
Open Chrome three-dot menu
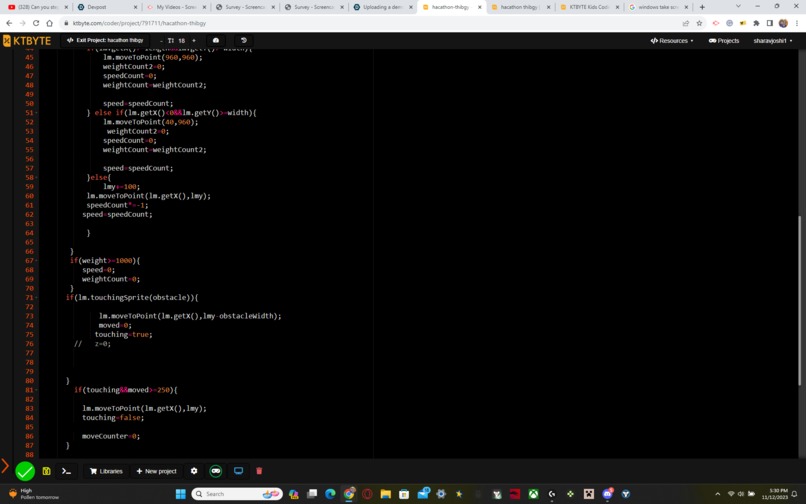pyautogui.click(x=797, y=23)
